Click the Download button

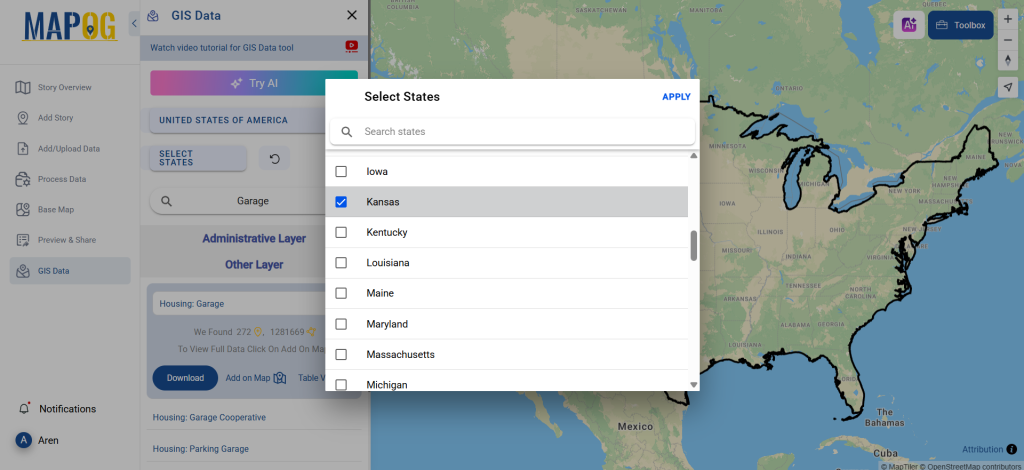[185, 378]
